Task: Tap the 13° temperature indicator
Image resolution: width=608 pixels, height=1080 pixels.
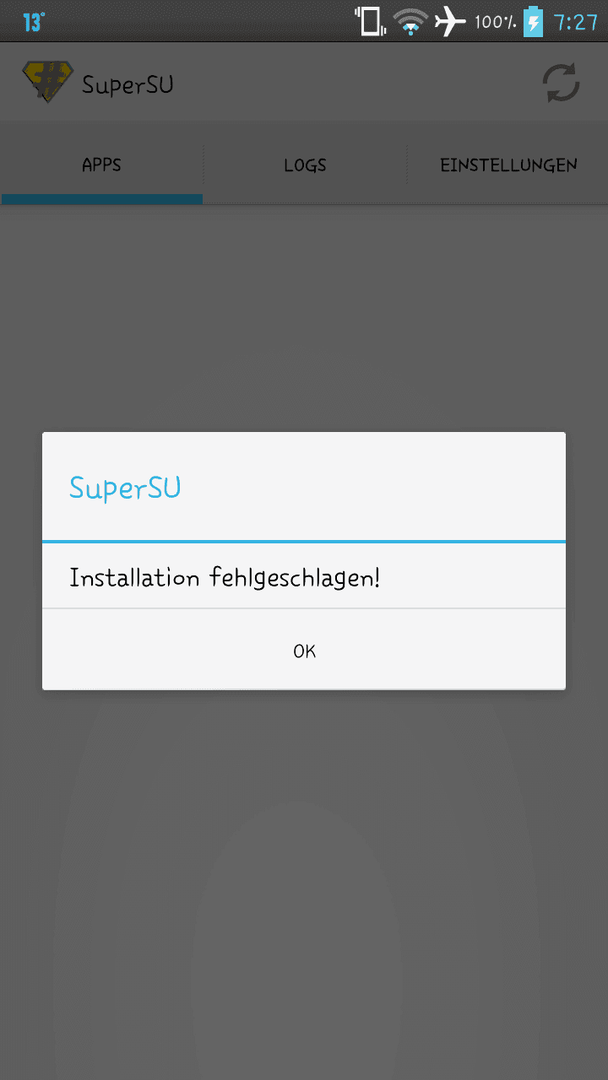Action: [x=34, y=22]
